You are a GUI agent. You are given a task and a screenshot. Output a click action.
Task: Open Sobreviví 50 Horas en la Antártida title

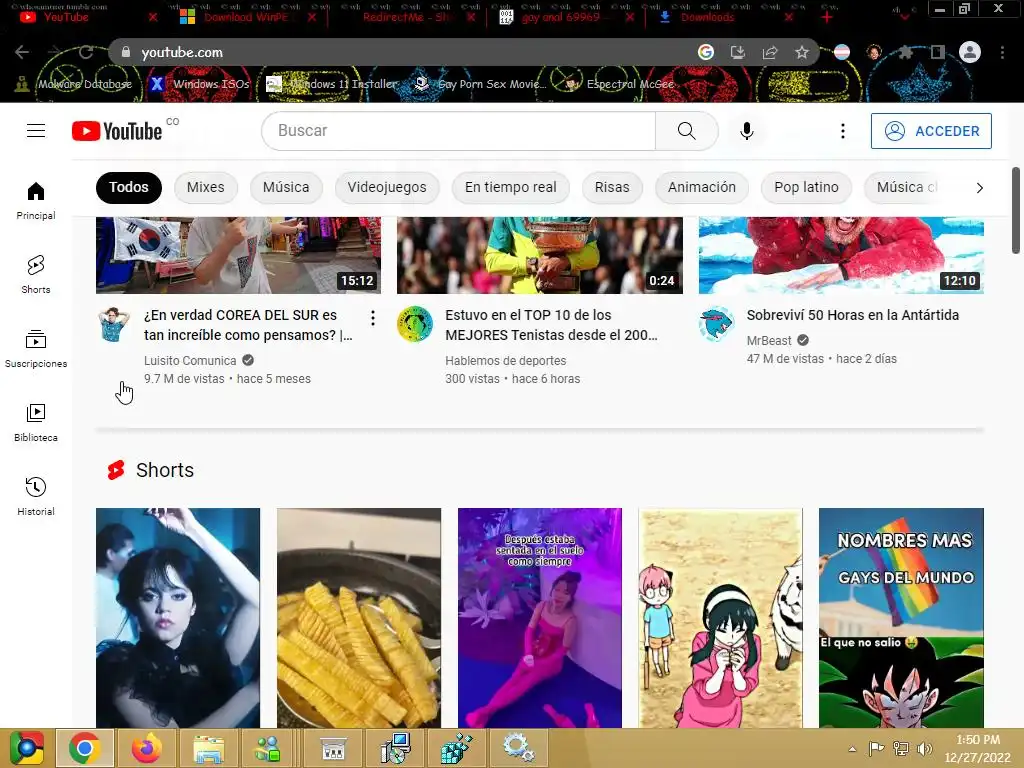tap(853, 315)
